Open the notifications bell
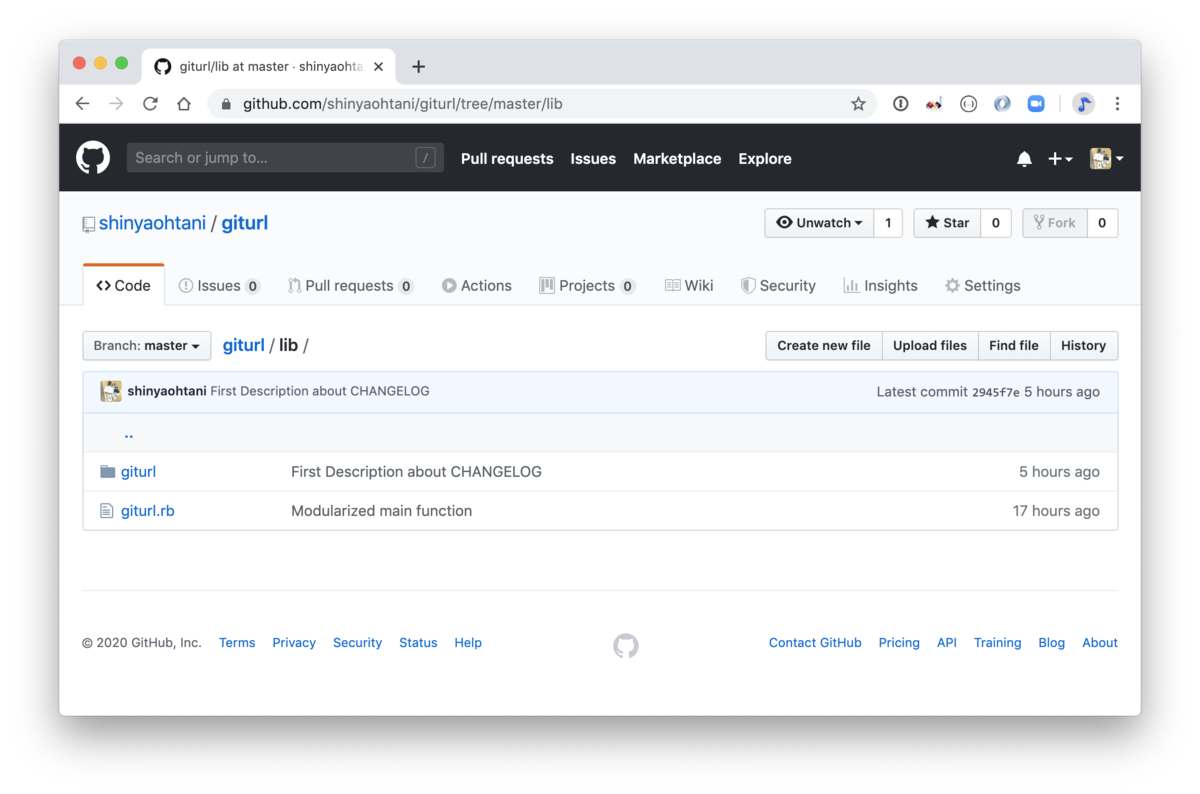Screen dimensions: 1200x794 tap(1024, 159)
